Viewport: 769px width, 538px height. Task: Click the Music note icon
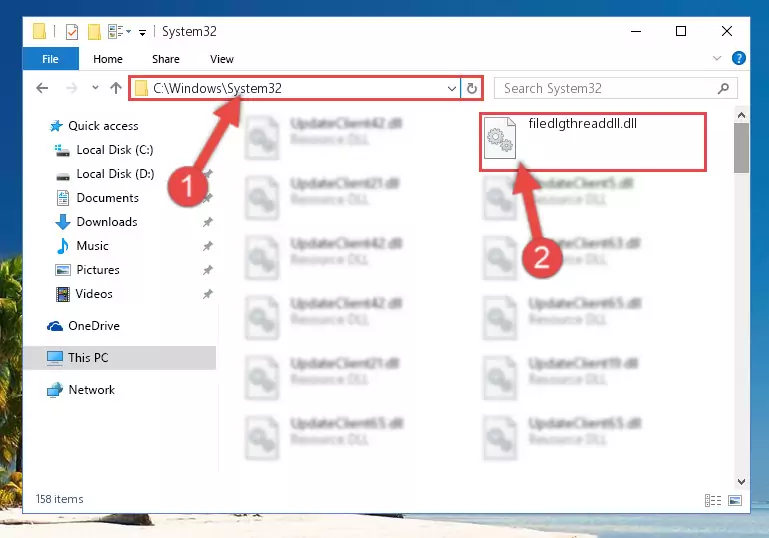point(63,246)
